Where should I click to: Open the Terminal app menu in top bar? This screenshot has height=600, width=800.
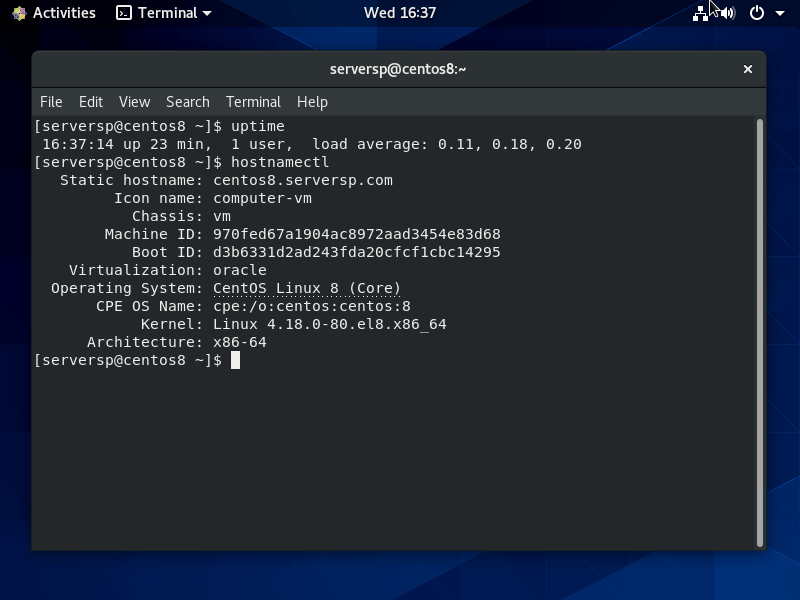click(x=163, y=13)
